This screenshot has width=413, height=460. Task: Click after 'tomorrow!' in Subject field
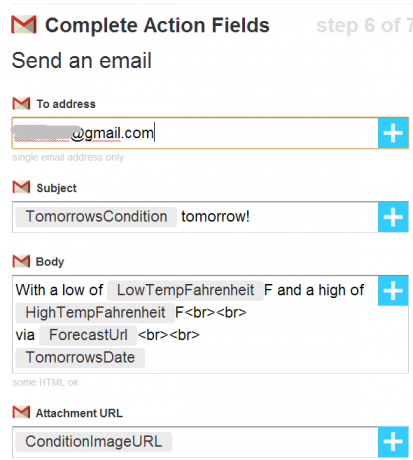click(x=313, y=217)
